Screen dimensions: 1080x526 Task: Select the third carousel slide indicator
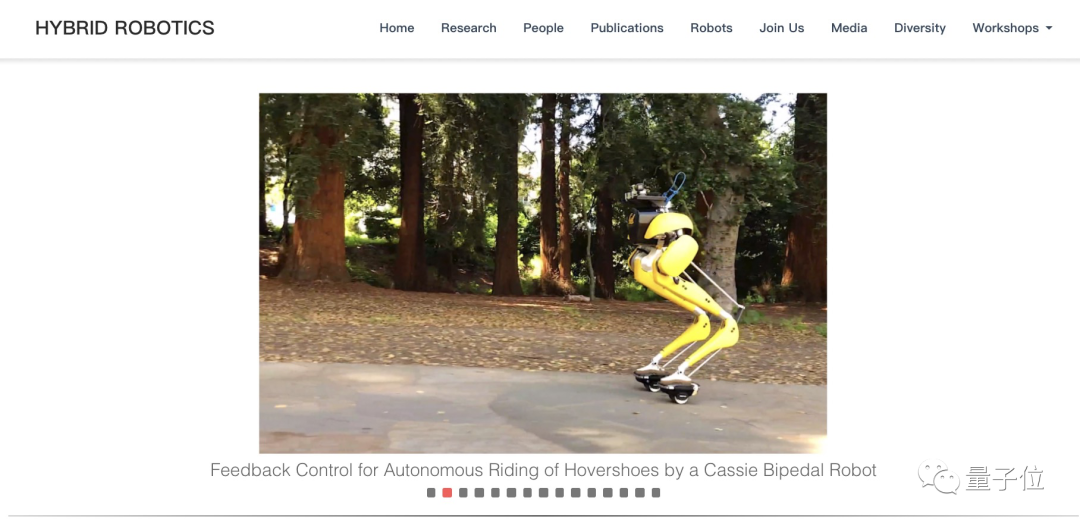coord(463,492)
